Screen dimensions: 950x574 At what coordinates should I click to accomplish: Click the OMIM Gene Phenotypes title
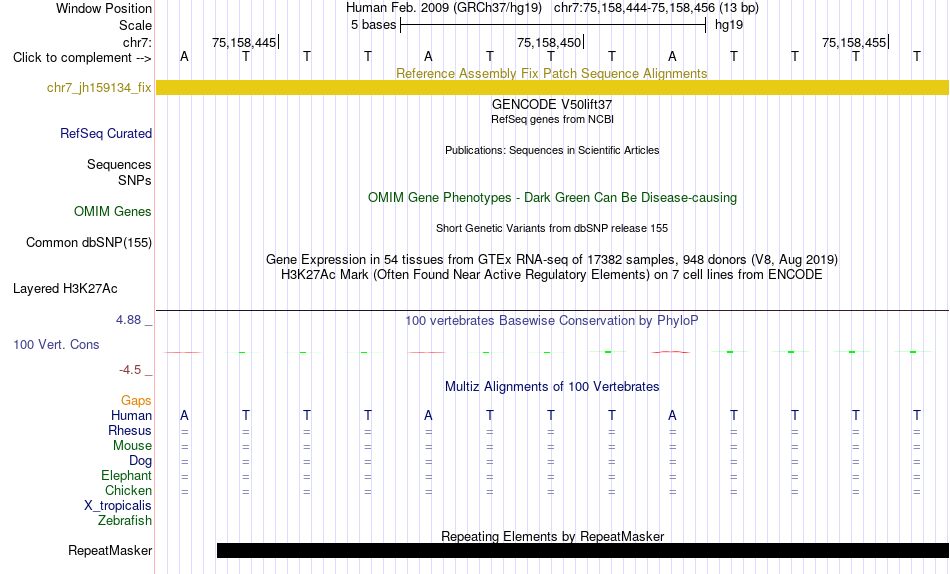pos(552,198)
